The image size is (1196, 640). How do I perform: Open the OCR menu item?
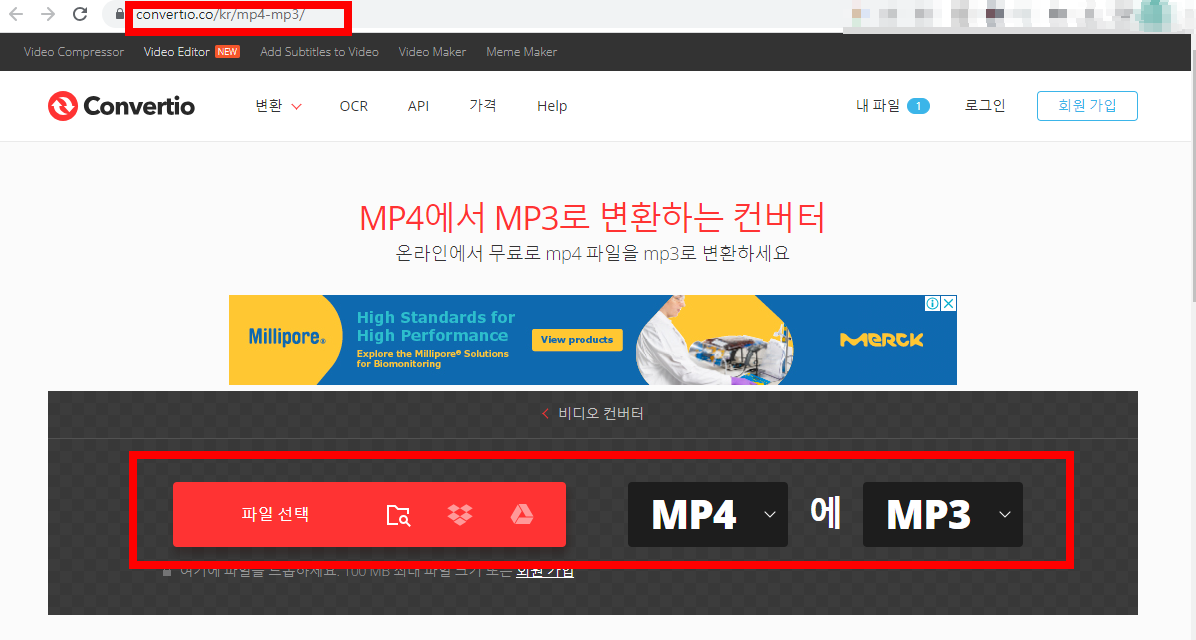pos(353,105)
